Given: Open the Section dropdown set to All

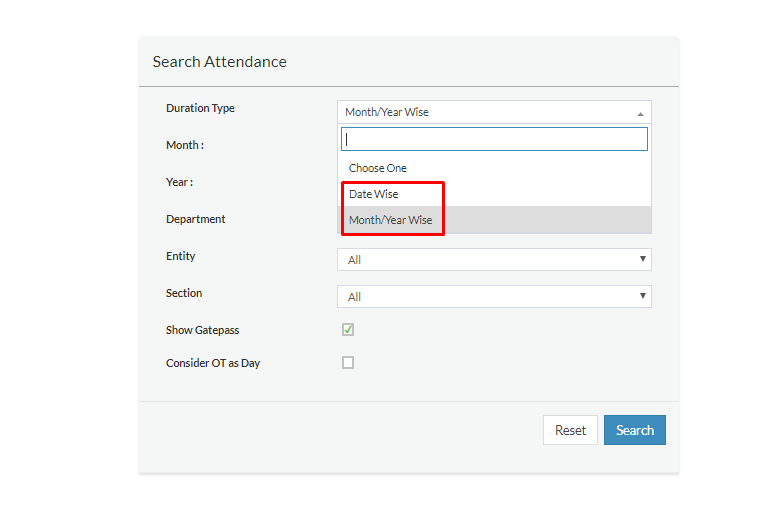Looking at the screenshot, I should click(x=494, y=297).
